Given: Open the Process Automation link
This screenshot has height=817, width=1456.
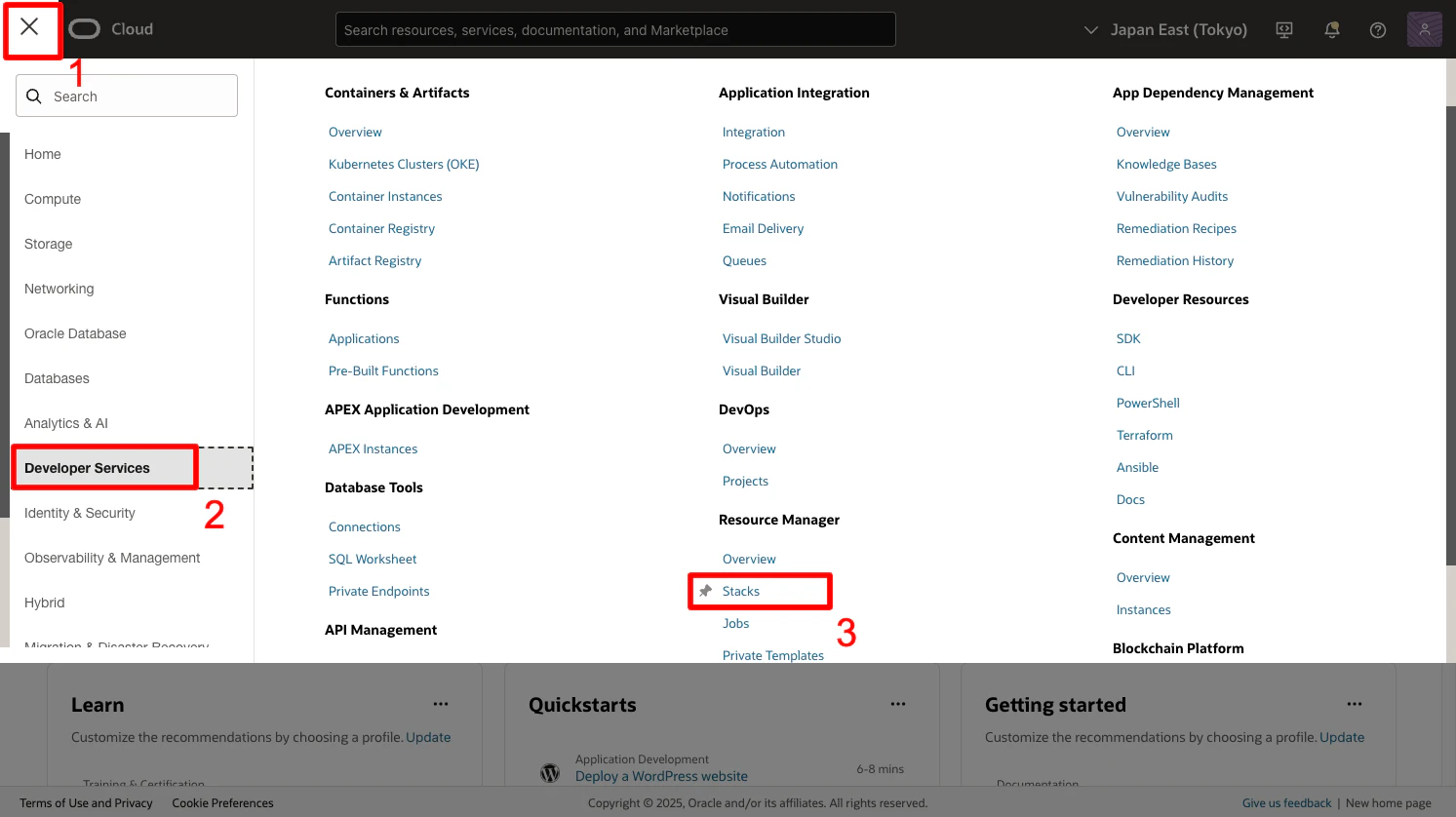Looking at the screenshot, I should pos(780,164).
